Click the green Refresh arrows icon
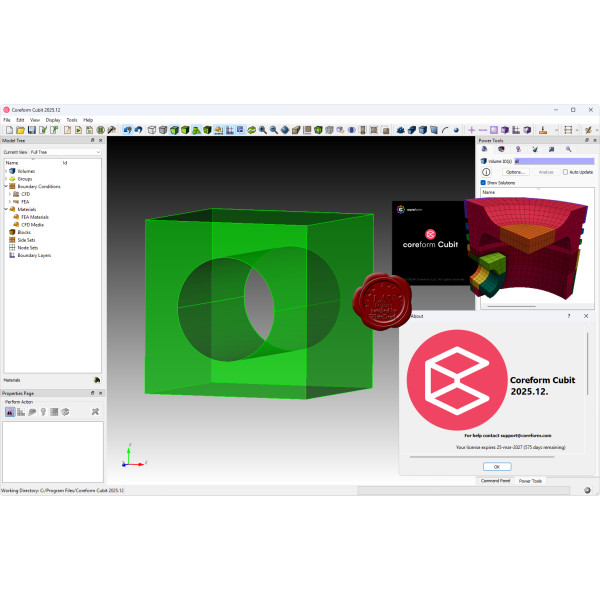 [251, 130]
